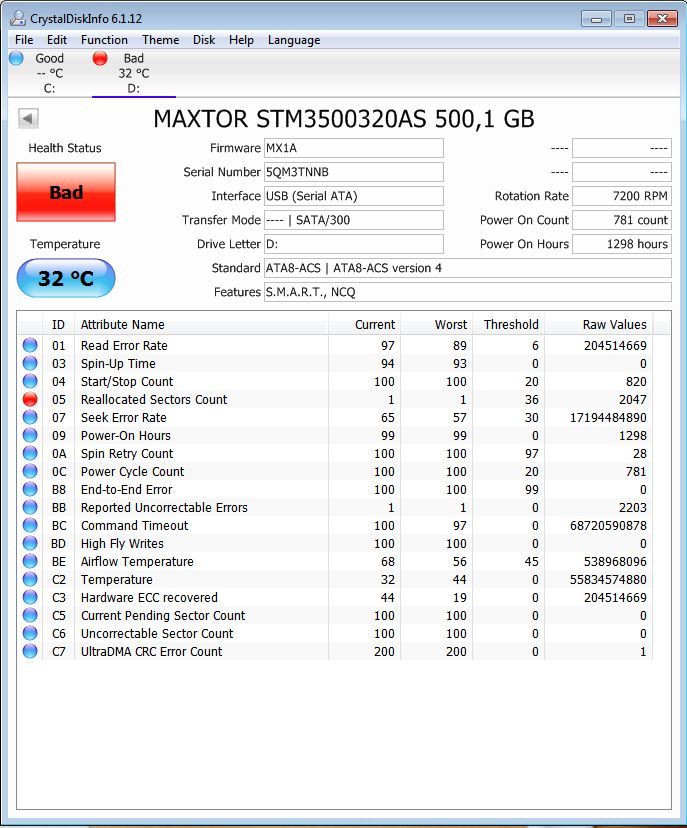Select the Good C: drive tab
Viewport: 687px width, 828px height.
click(50, 73)
